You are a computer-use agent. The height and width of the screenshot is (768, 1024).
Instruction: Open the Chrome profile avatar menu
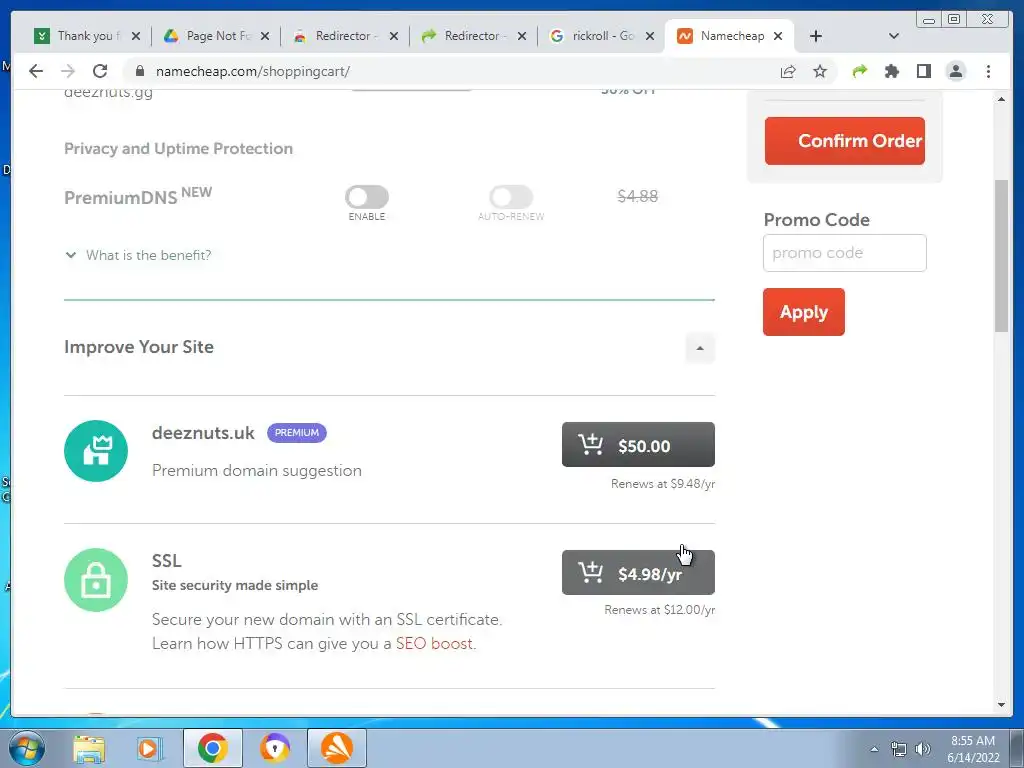(x=956, y=71)
